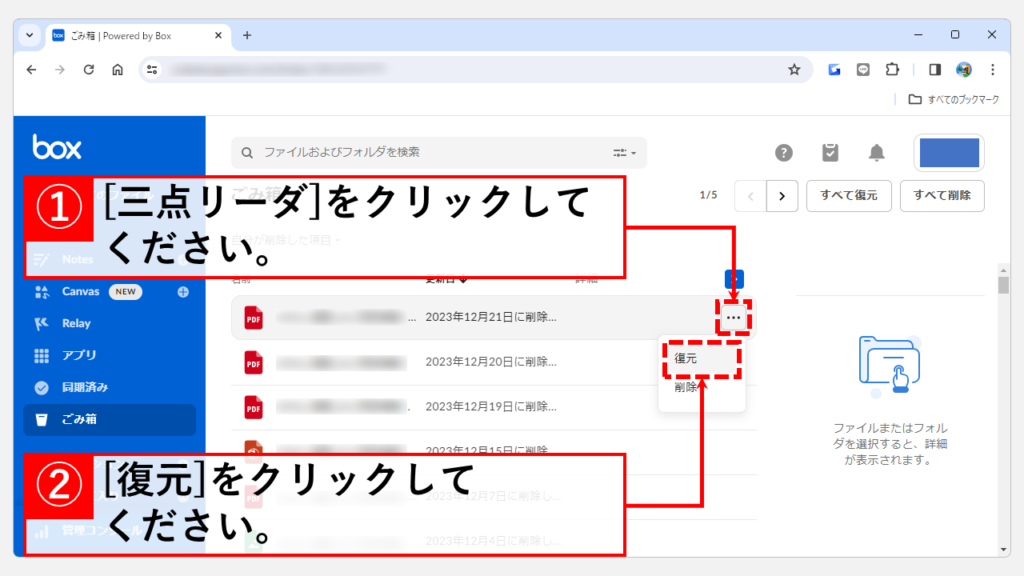Select the ごみ箱 | Powered by Box tab
The width and height of the screenshot is (1024, 576).
[x=137, y=35]
